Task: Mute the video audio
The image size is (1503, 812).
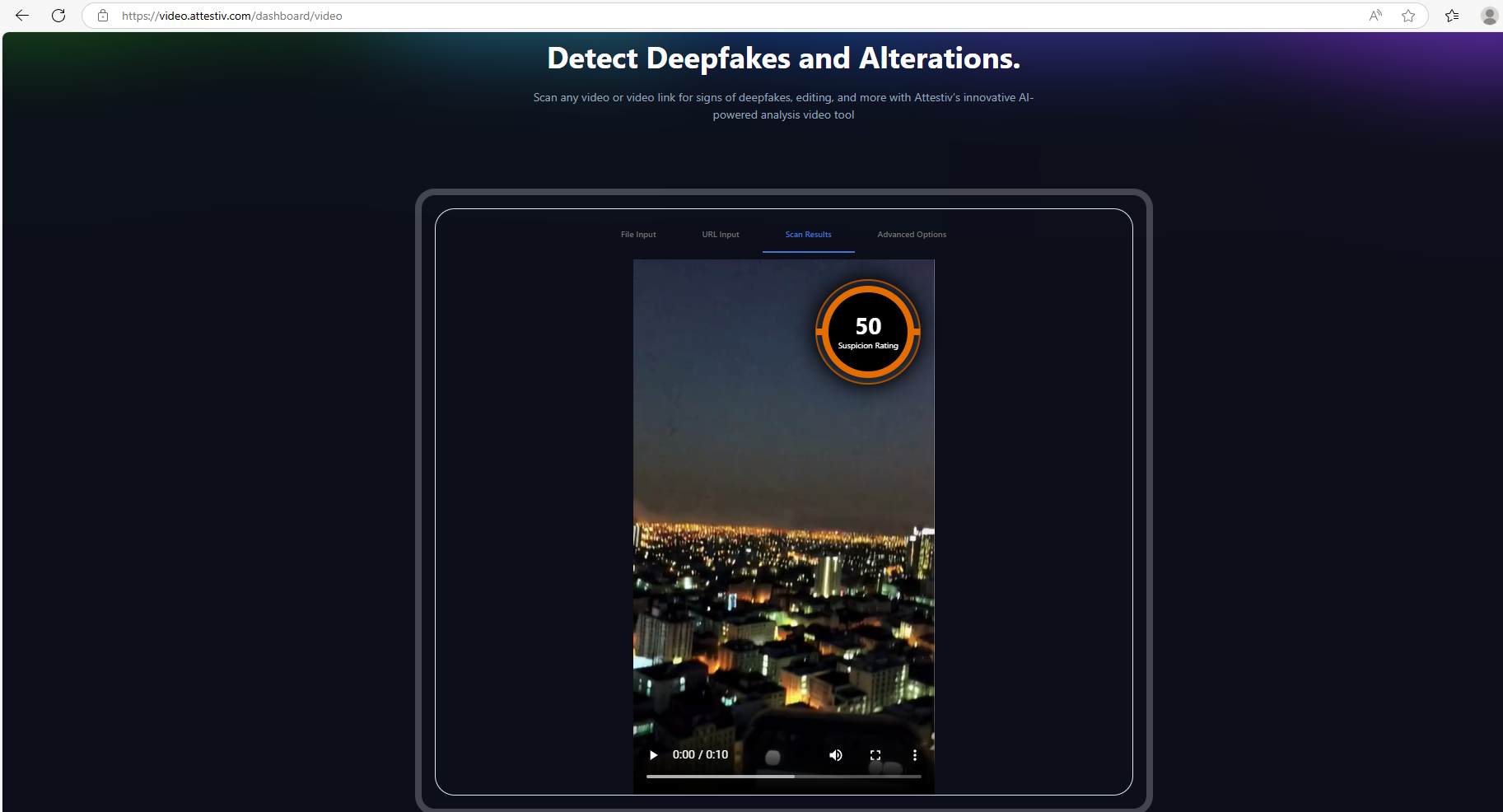Action: click(836, 755)
